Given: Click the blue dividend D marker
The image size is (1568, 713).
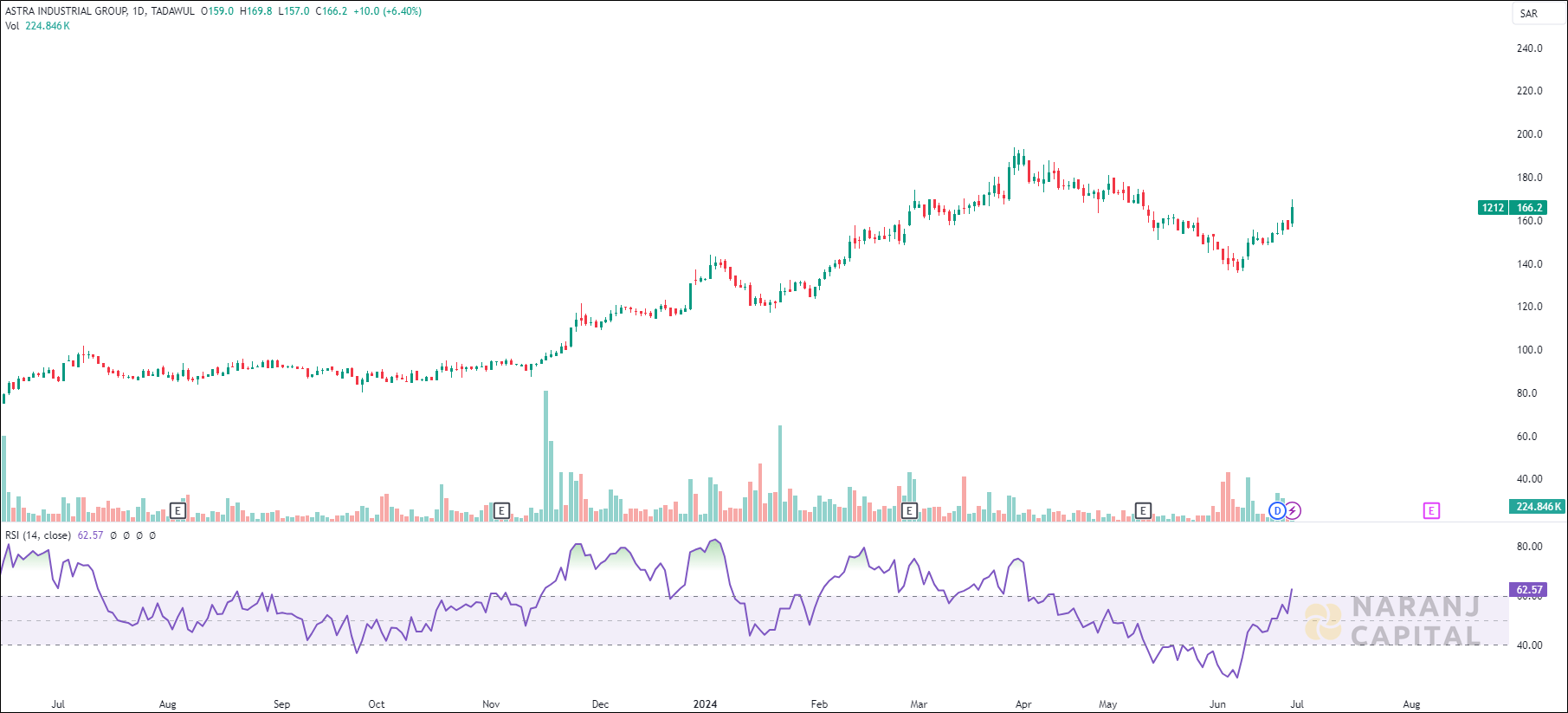Looking at the screenshot, I should 1277,511.
